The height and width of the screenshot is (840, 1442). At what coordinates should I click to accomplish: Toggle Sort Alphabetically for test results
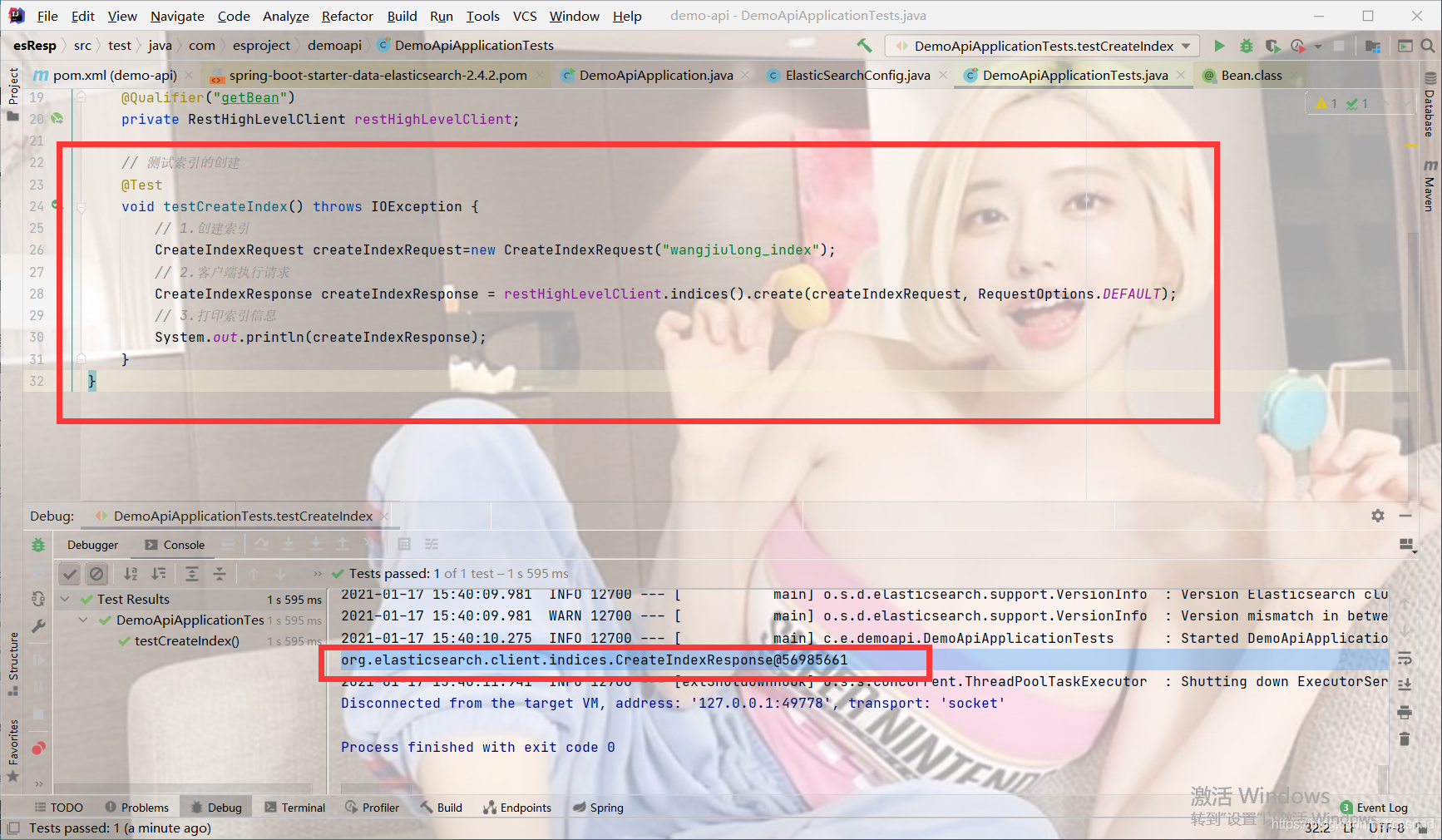131,573
